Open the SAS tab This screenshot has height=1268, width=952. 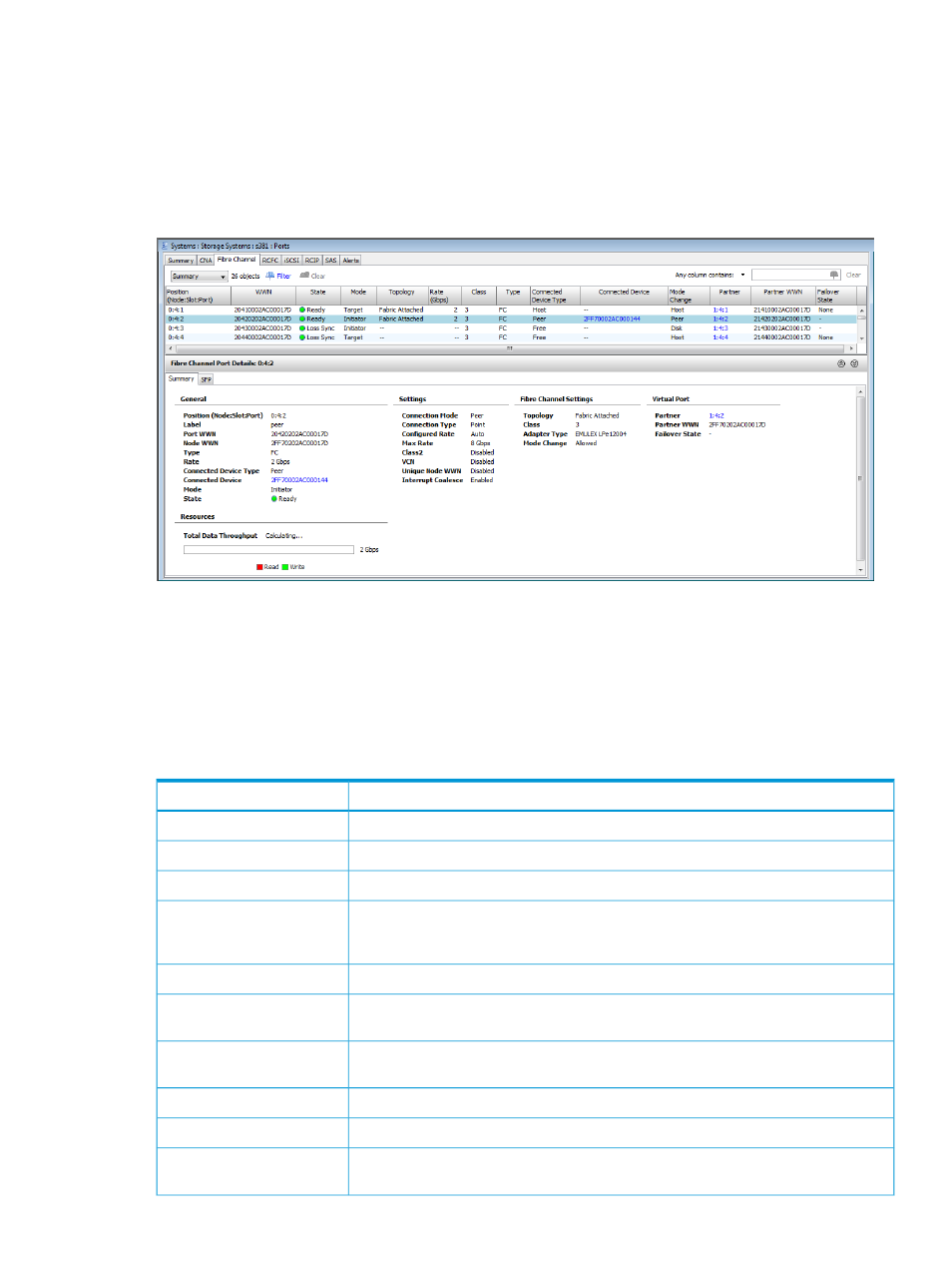point(331,260)
